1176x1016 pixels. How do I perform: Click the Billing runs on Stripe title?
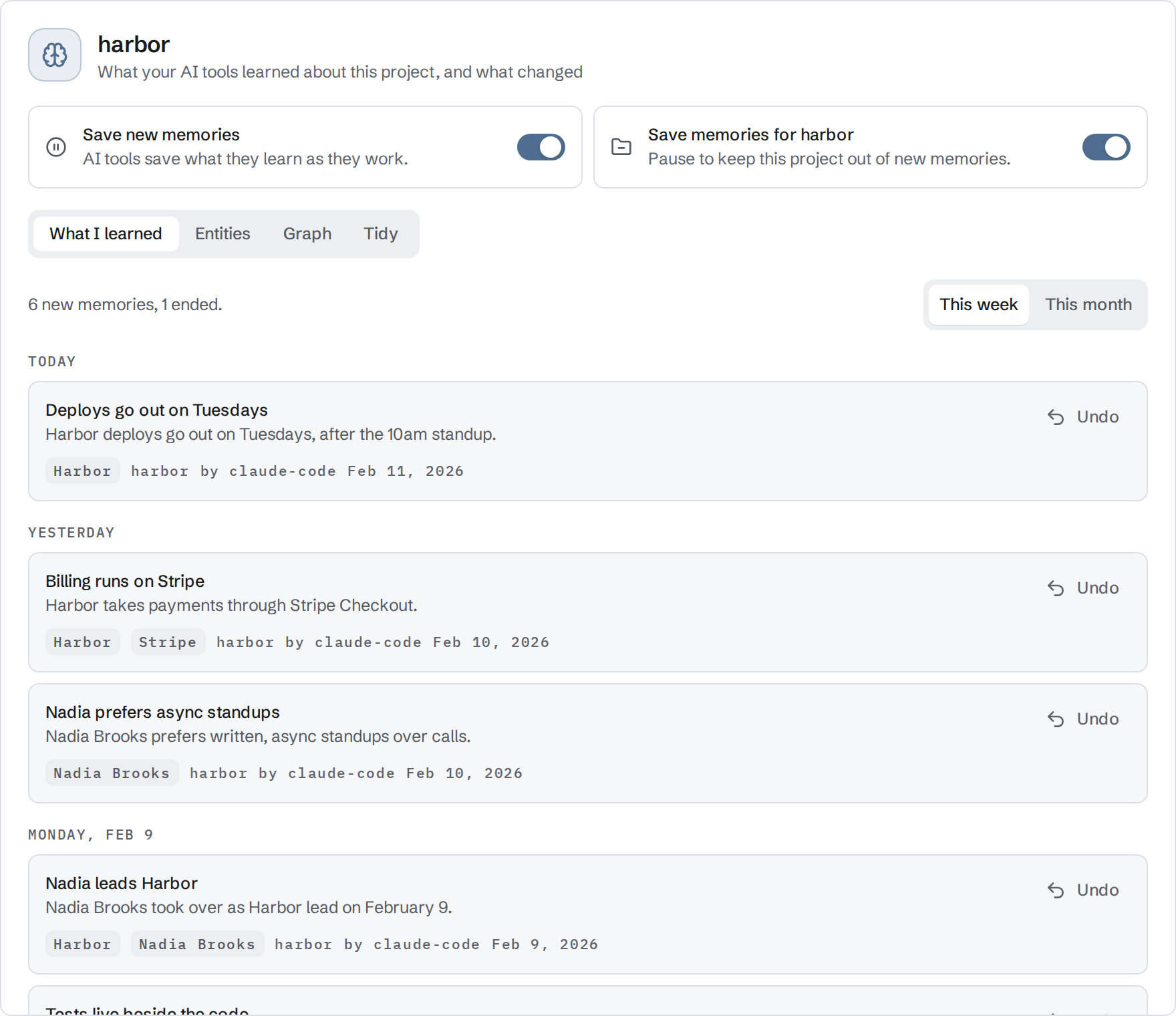[125, 581]
